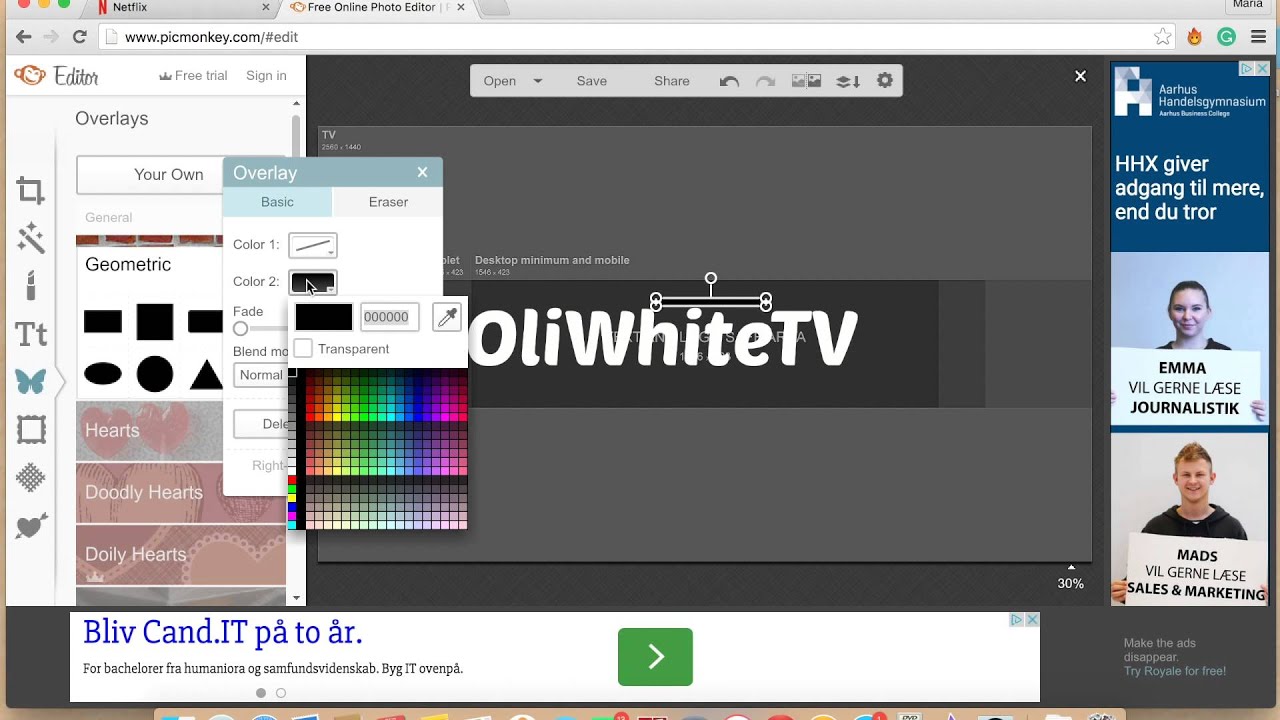Click Open in the top toolbar
This screenshot has width=1280, height=720.
[x=500, y=82]
